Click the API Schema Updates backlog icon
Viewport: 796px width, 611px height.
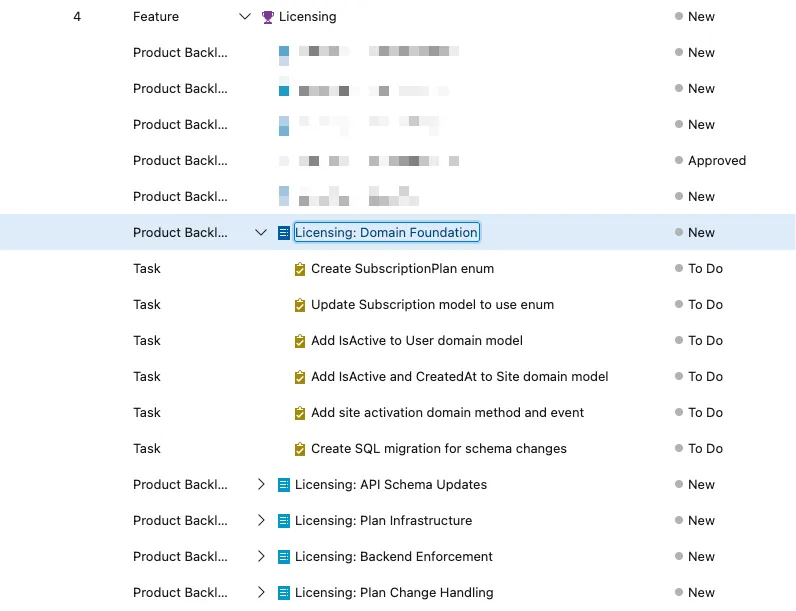[x=284, y=485]
